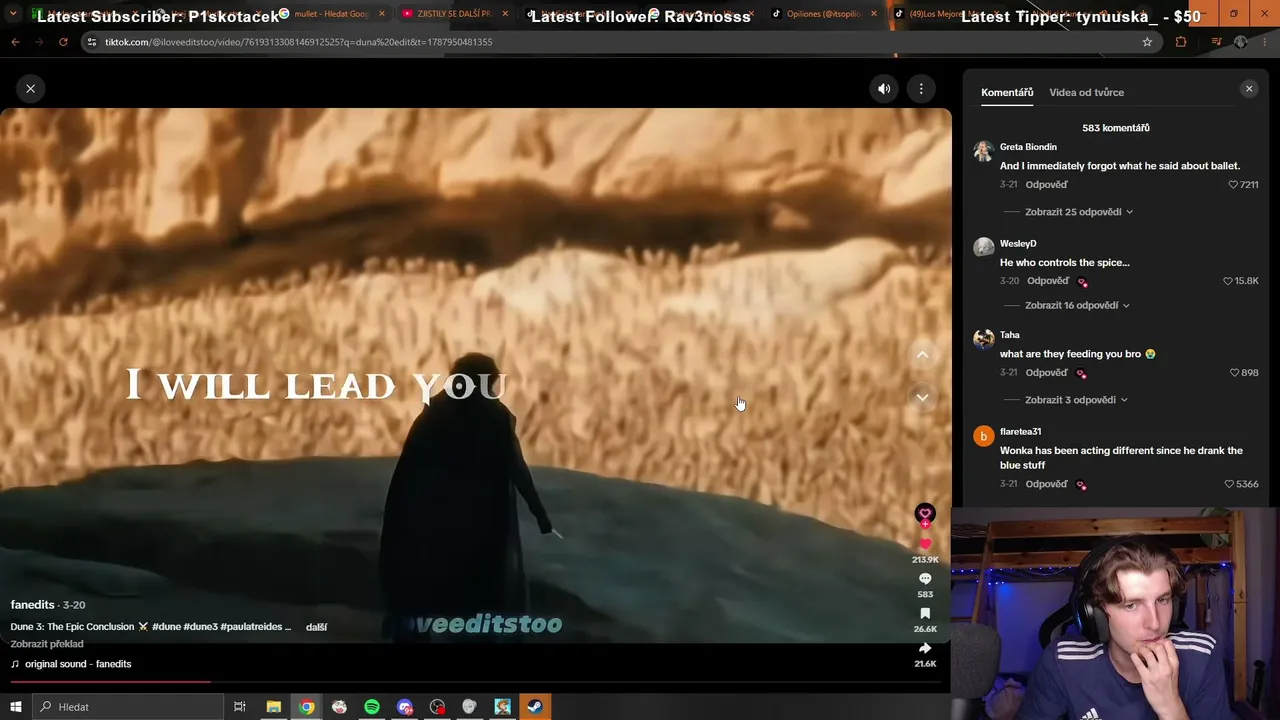
Task: Open Steam from the taskbar
Action: coord(535,707)
